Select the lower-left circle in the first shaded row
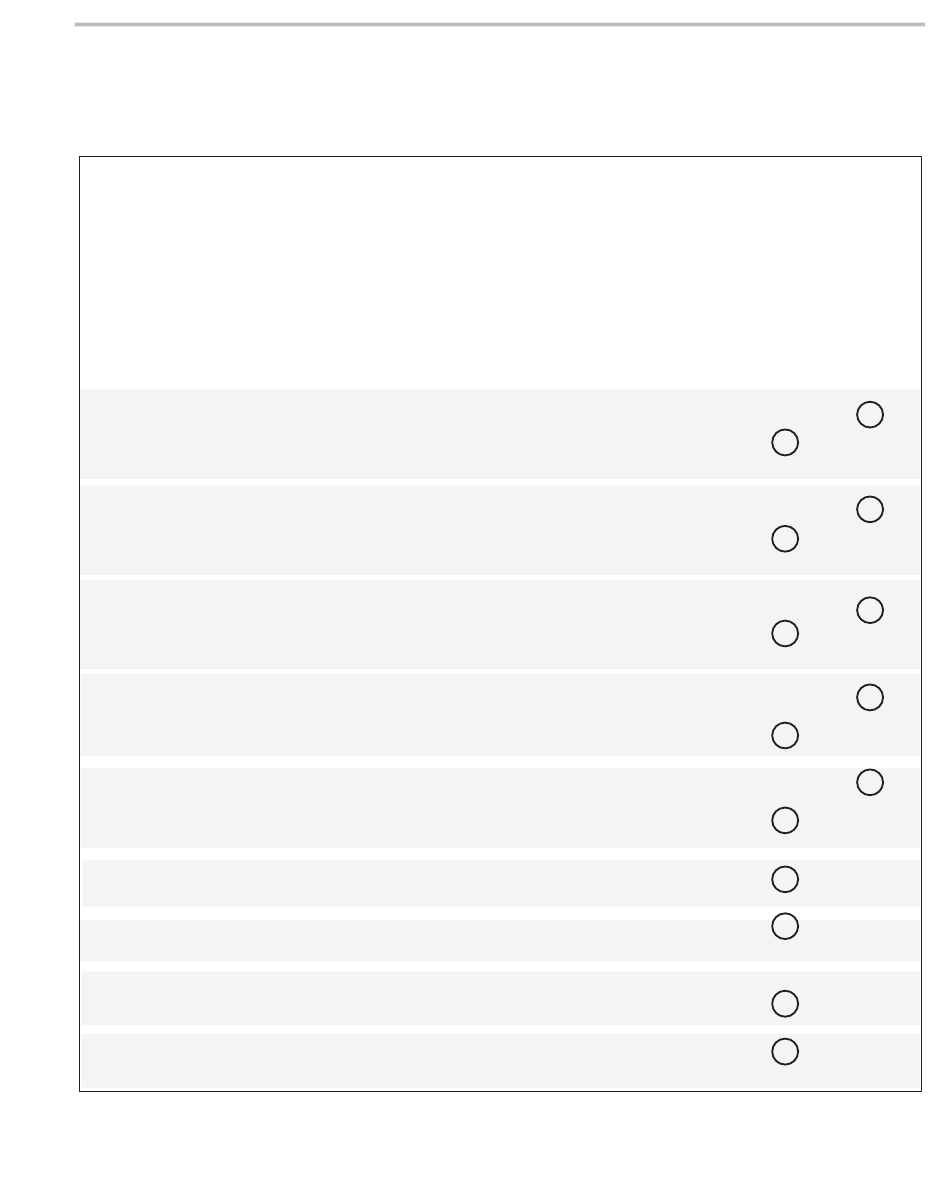Image resolution: width=950 pixels, height=1201 pixels. tap(785, 443)
